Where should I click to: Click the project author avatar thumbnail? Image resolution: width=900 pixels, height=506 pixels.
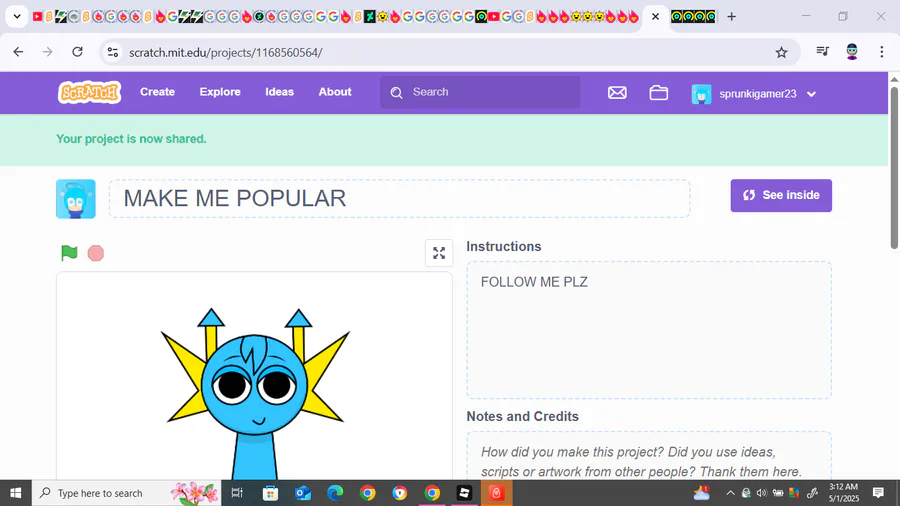[x=76, y=199]
